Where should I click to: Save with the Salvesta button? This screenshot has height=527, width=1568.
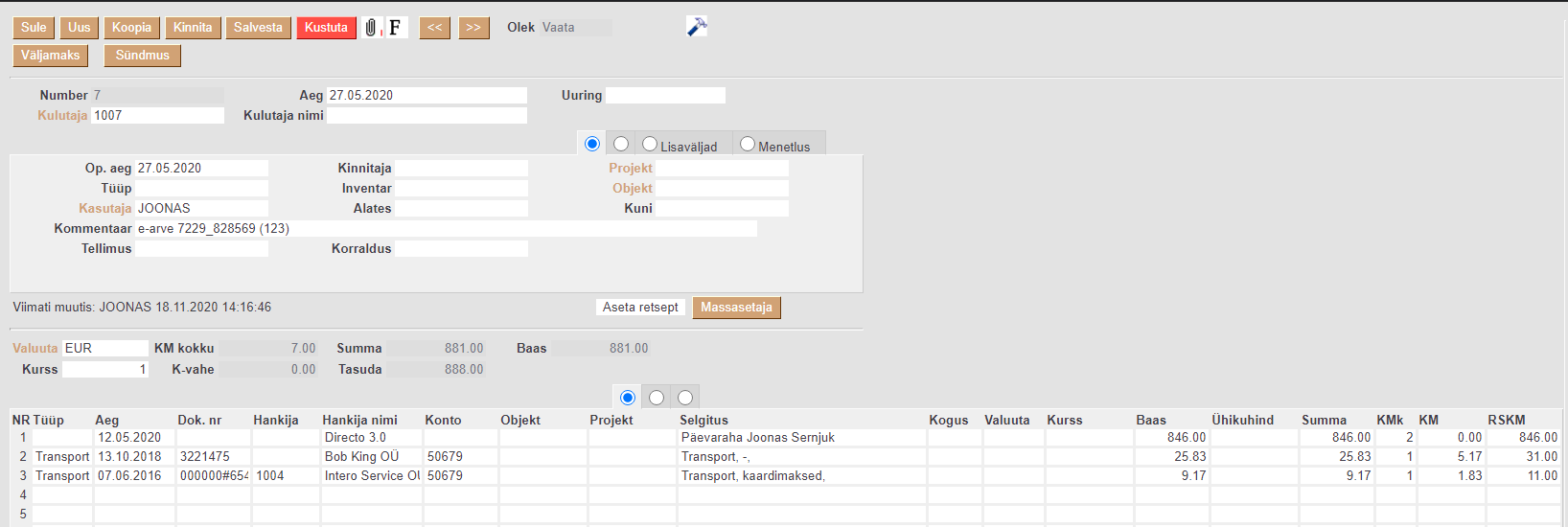click(259, 28)
